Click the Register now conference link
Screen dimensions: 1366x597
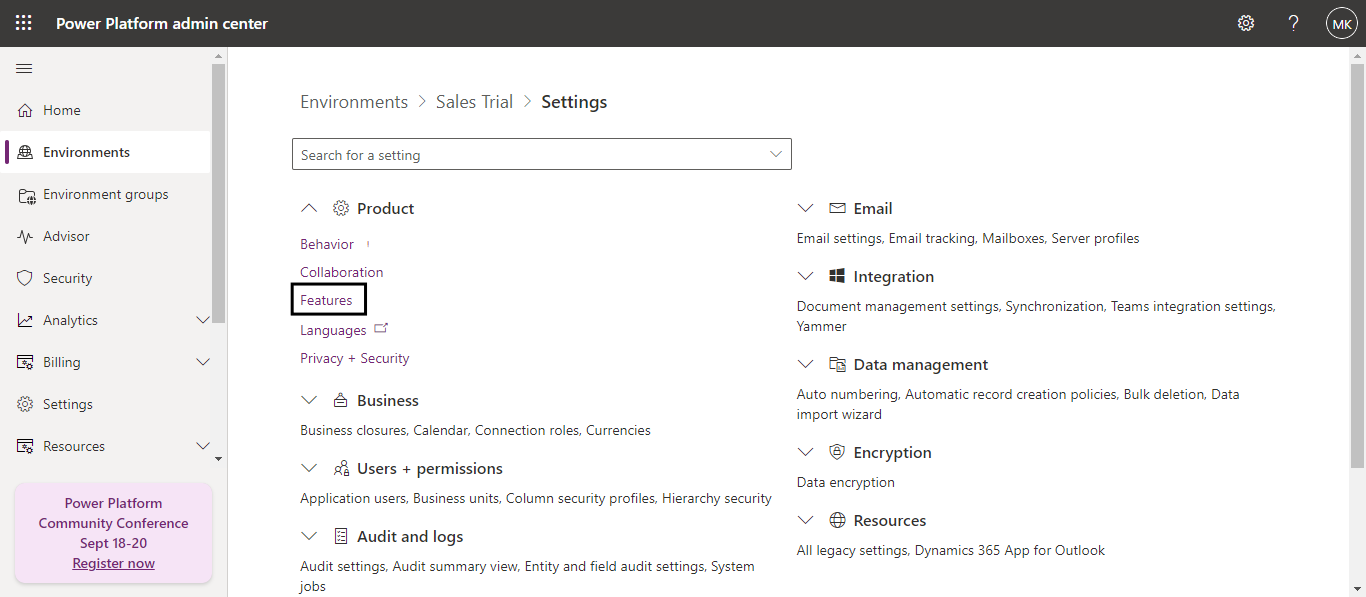(113, 563)
